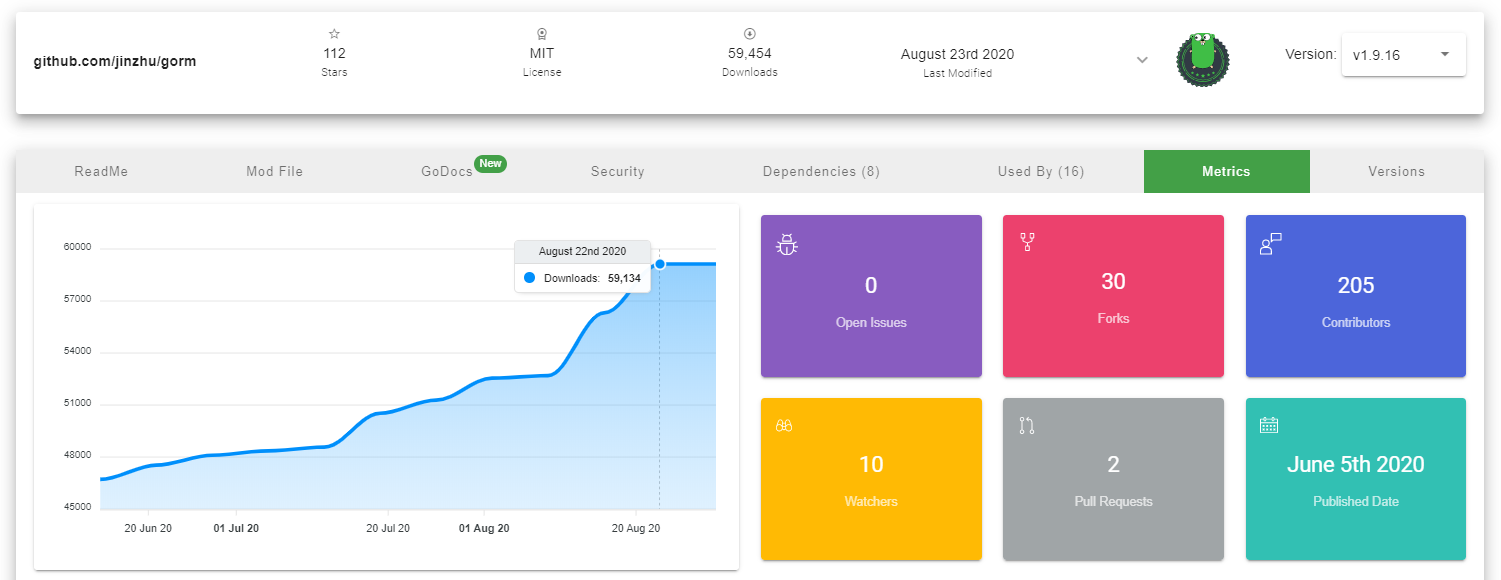Open the Version v1.9.16 dropdown
The image size is (1501, 580).
[1403, 55]
